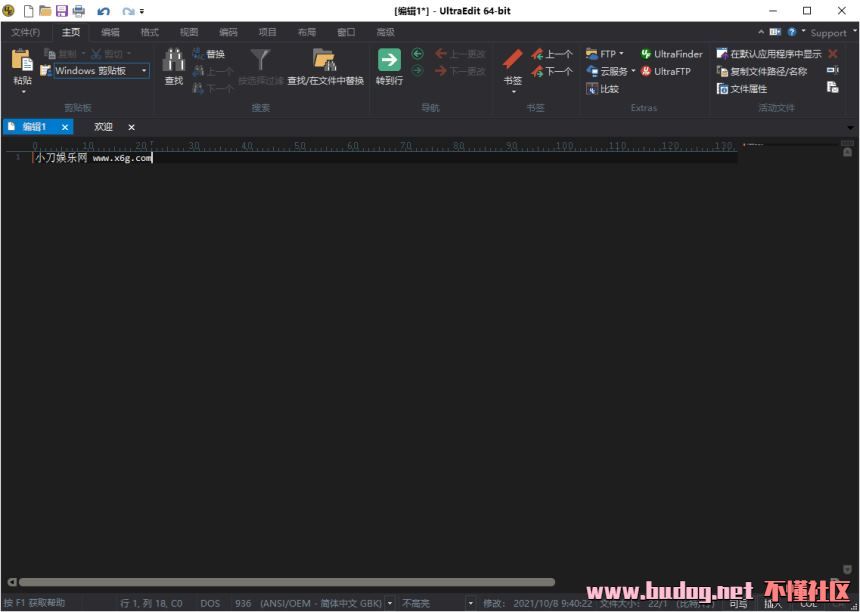Click the horizontal scrollbar at editor bottom

tap(286, 582)
